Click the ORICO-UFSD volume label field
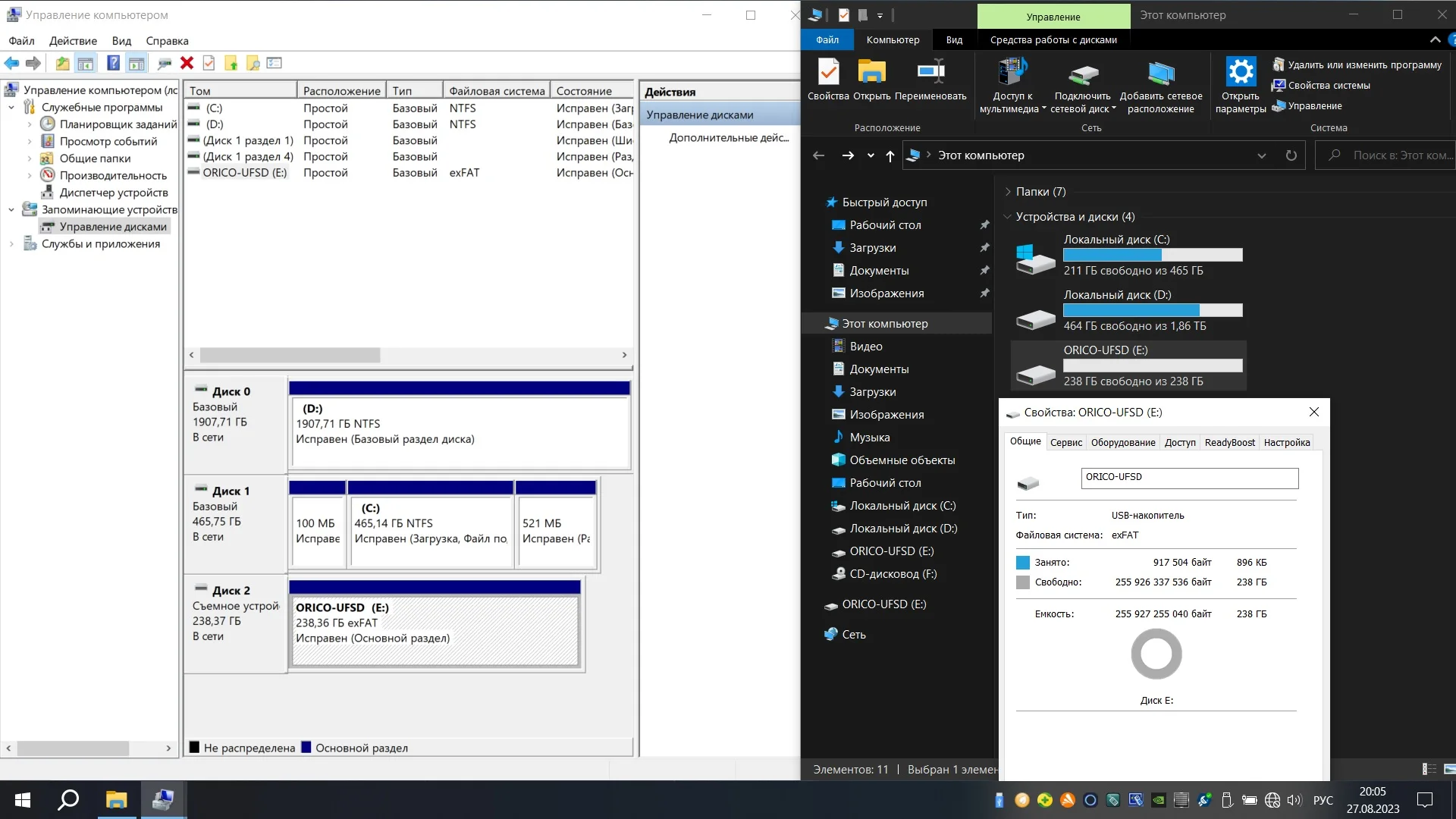The height and width of the screenshot is (819, 1456). point(1188,478)
